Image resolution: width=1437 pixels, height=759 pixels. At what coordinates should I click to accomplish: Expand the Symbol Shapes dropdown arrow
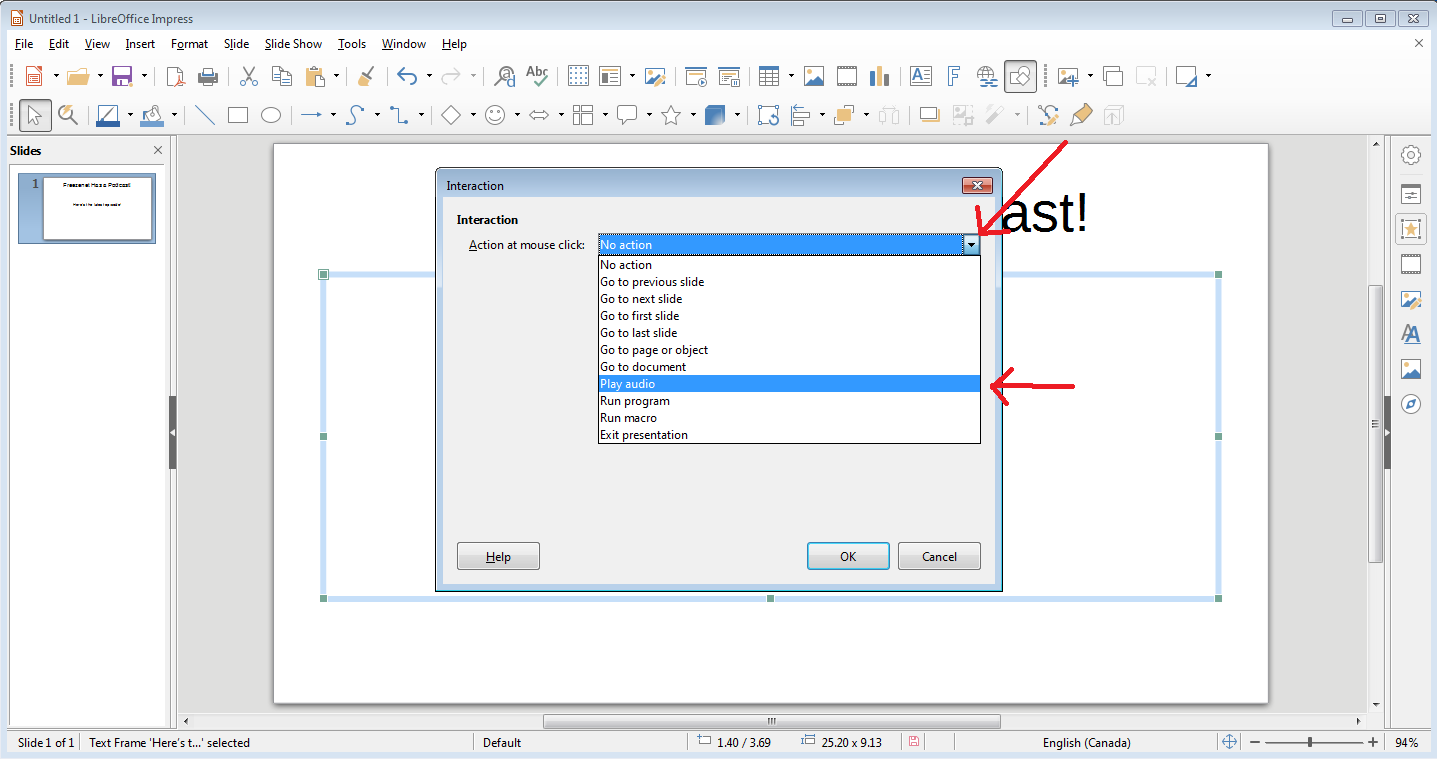(x=517, y=115)
